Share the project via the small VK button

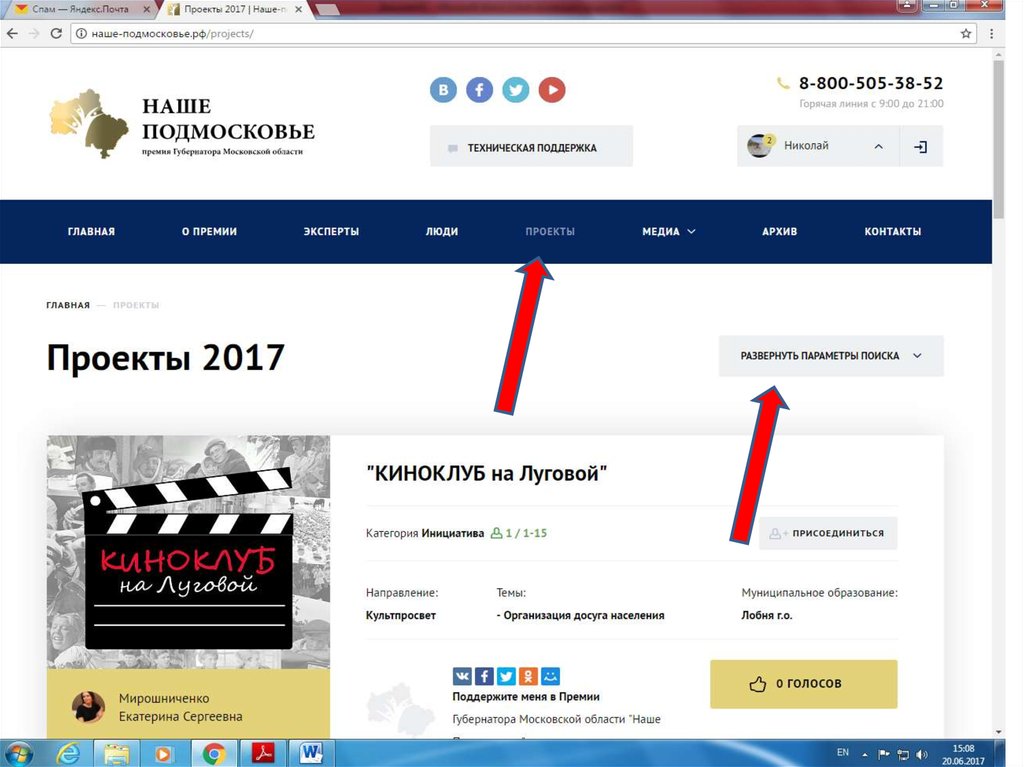click(x=462, y=676)
